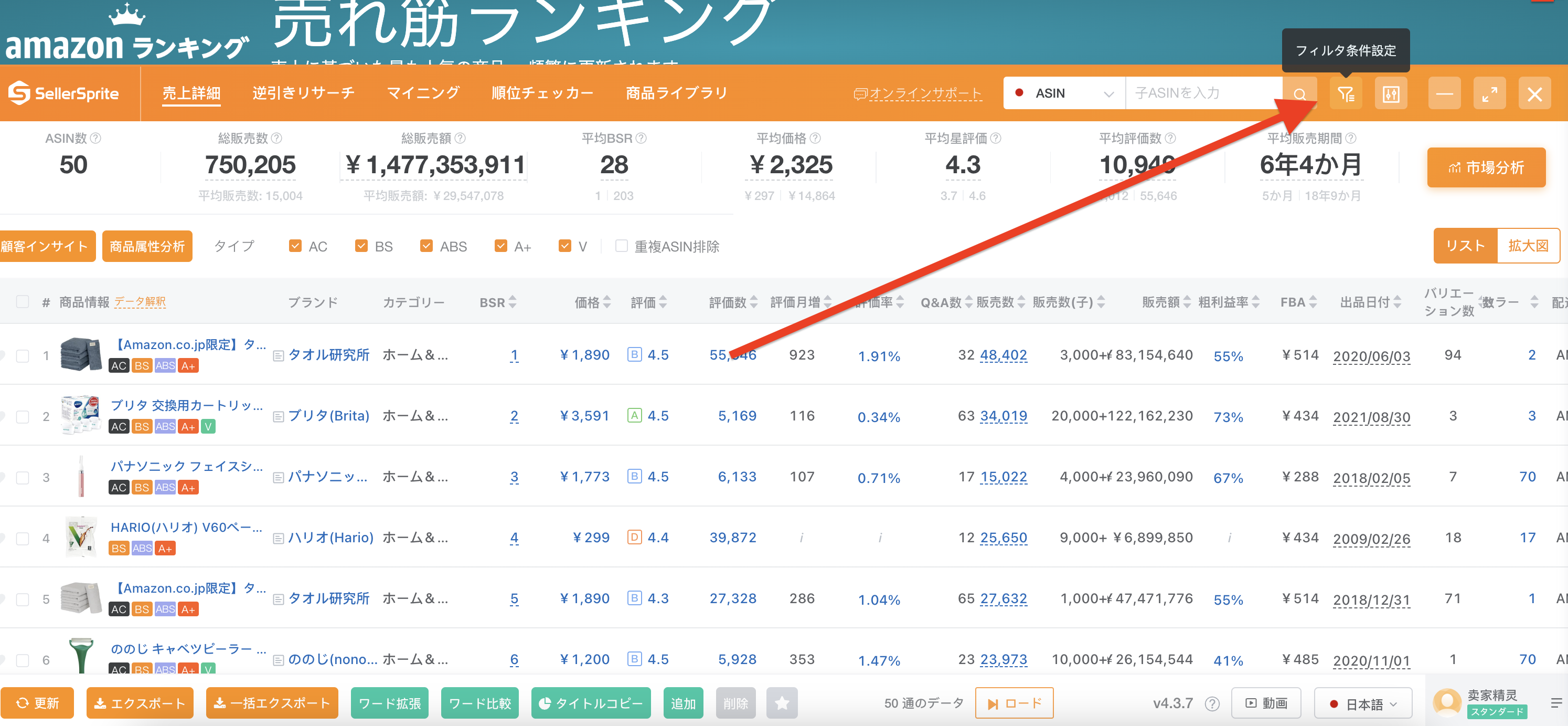Open the パナソニック フェイスシ product thumbnail
The height and width of the screenshot is (726, 1568).
[81, 477]
